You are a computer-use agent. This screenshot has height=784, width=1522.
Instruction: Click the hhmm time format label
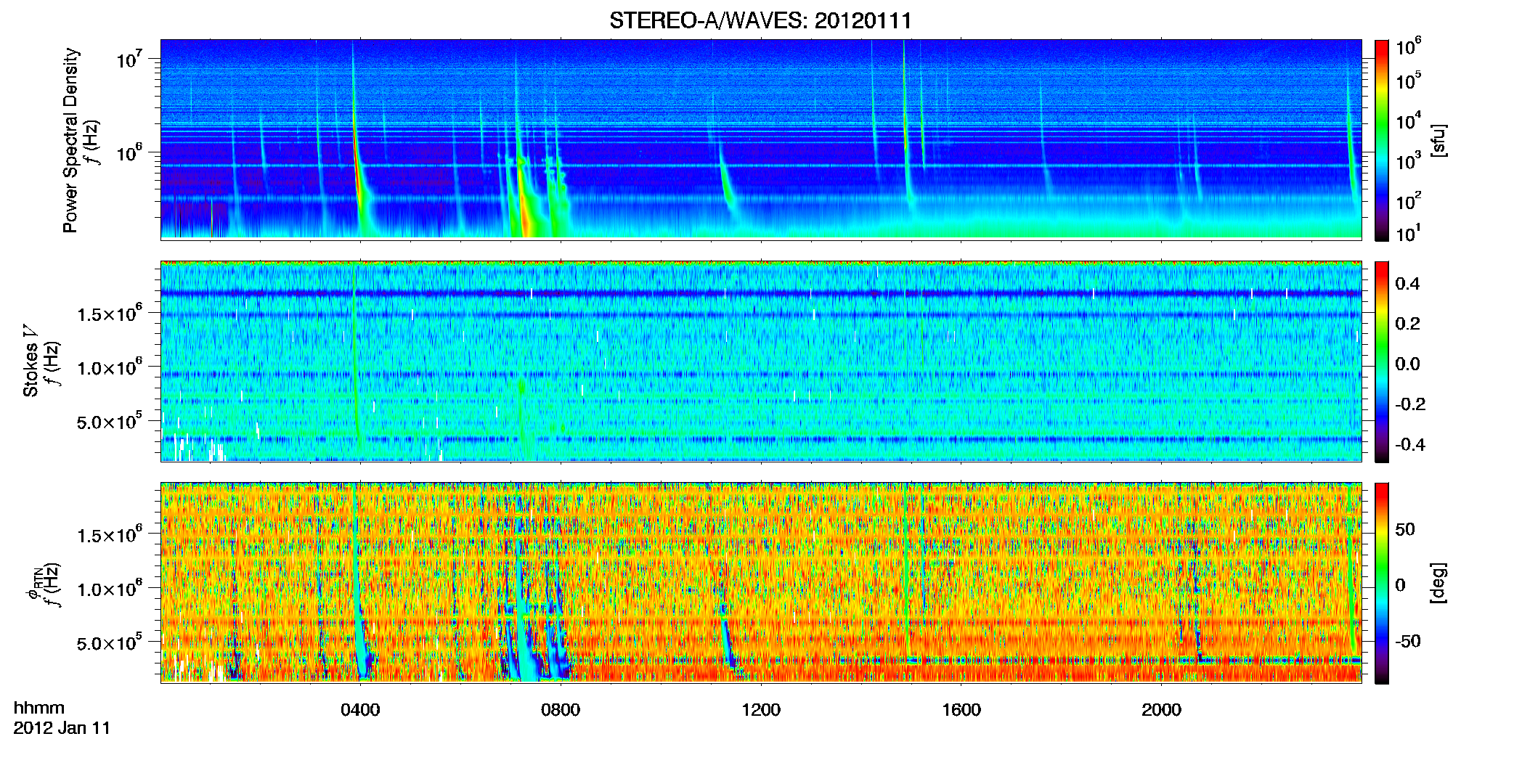39,709
